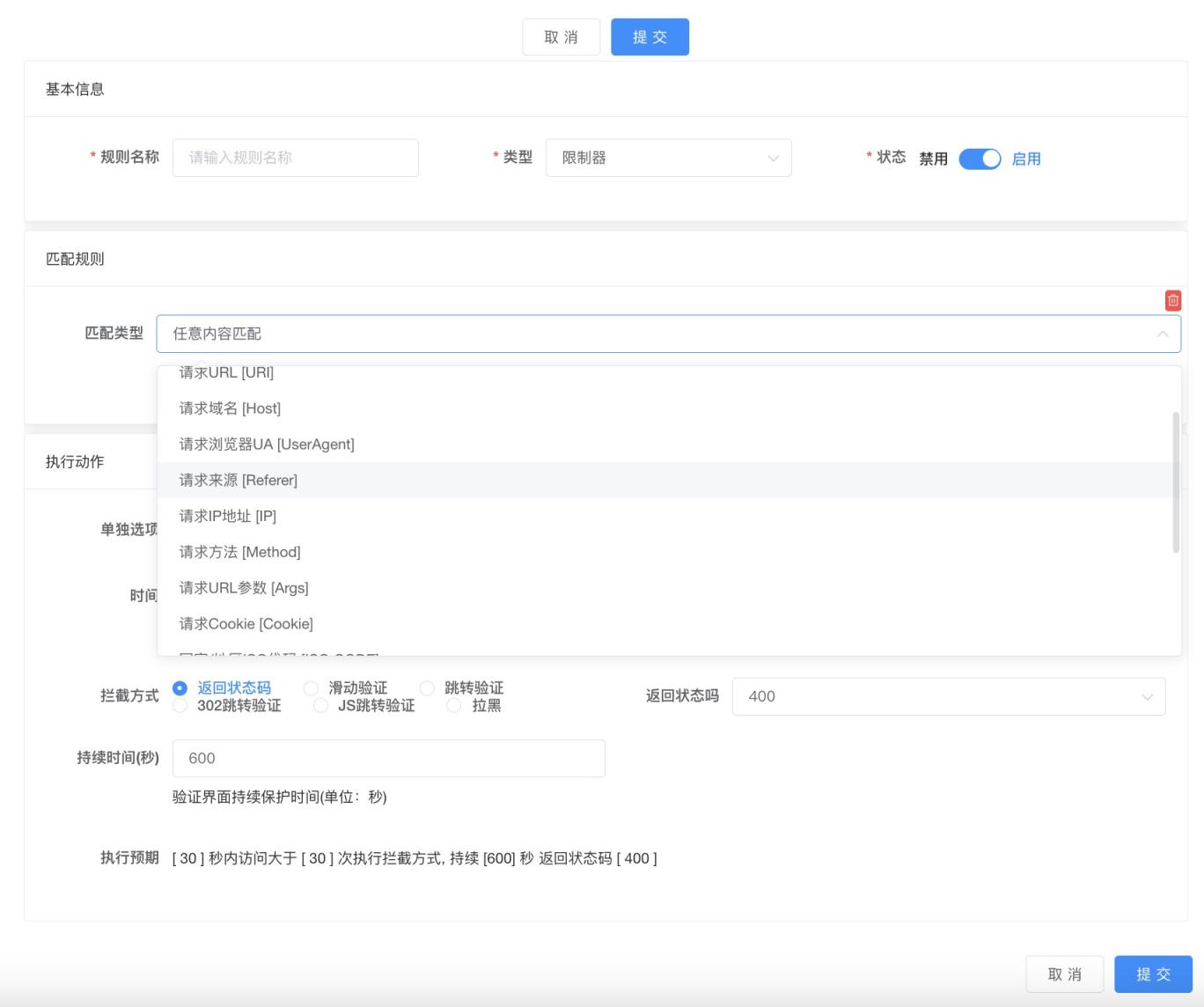
Task: Pick 请求Cookie [Cookie] from the dropdown
Action: click(x=246, y=624)
